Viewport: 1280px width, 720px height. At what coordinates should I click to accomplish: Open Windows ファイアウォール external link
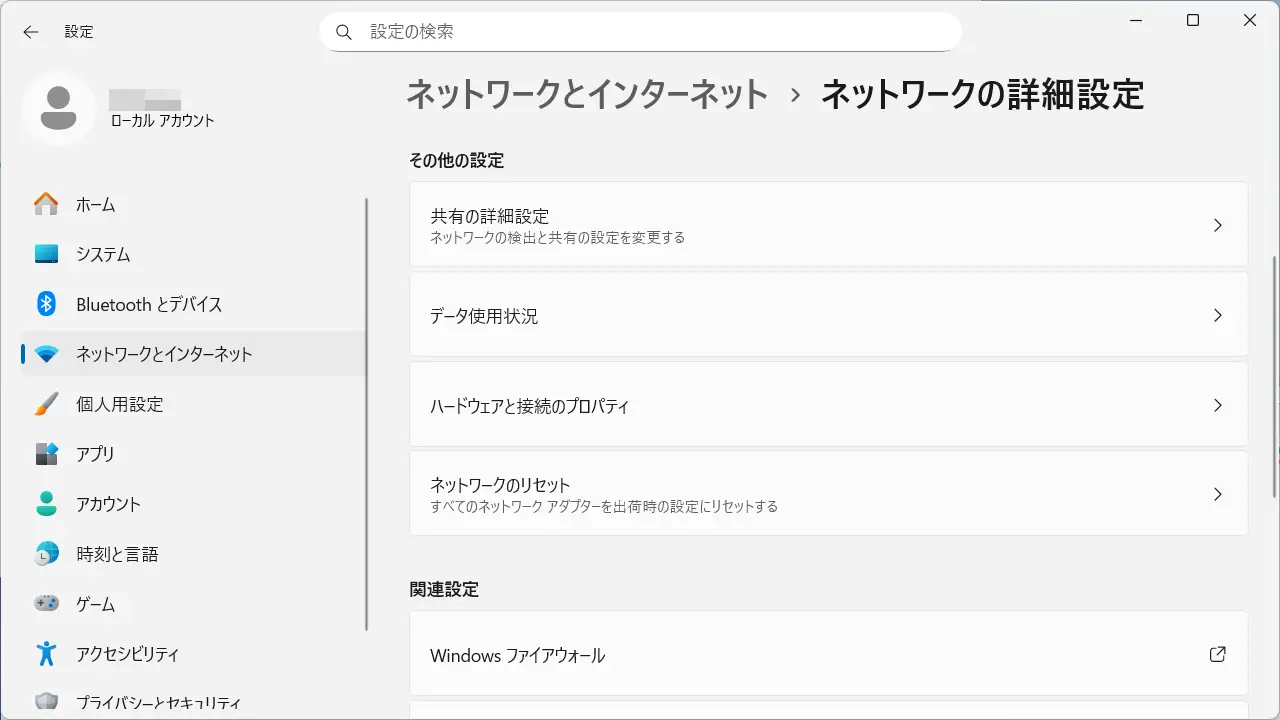(x=1217, y=655)
